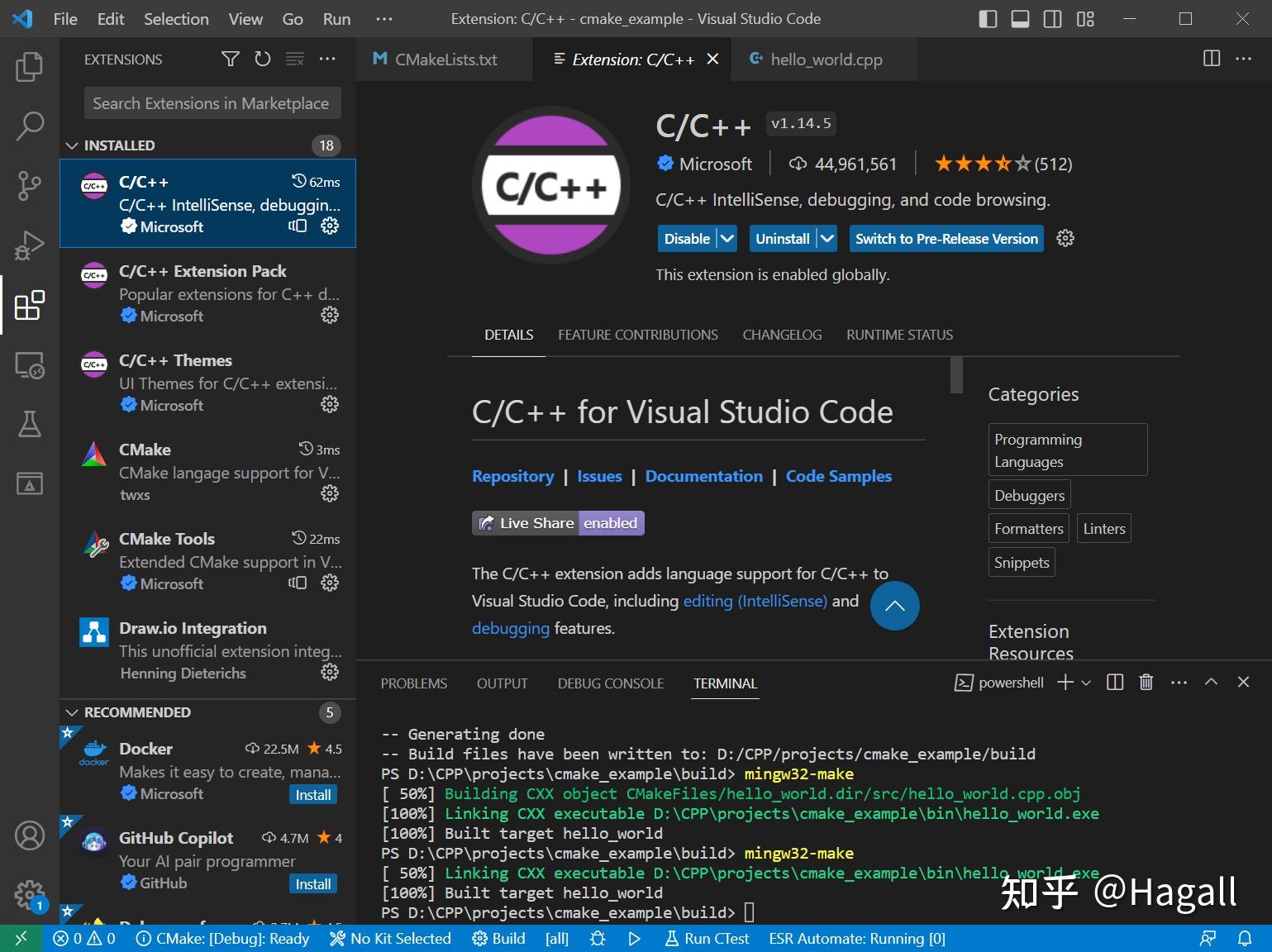
Task: Open the Run and Debug view
Action: point(30,245)
